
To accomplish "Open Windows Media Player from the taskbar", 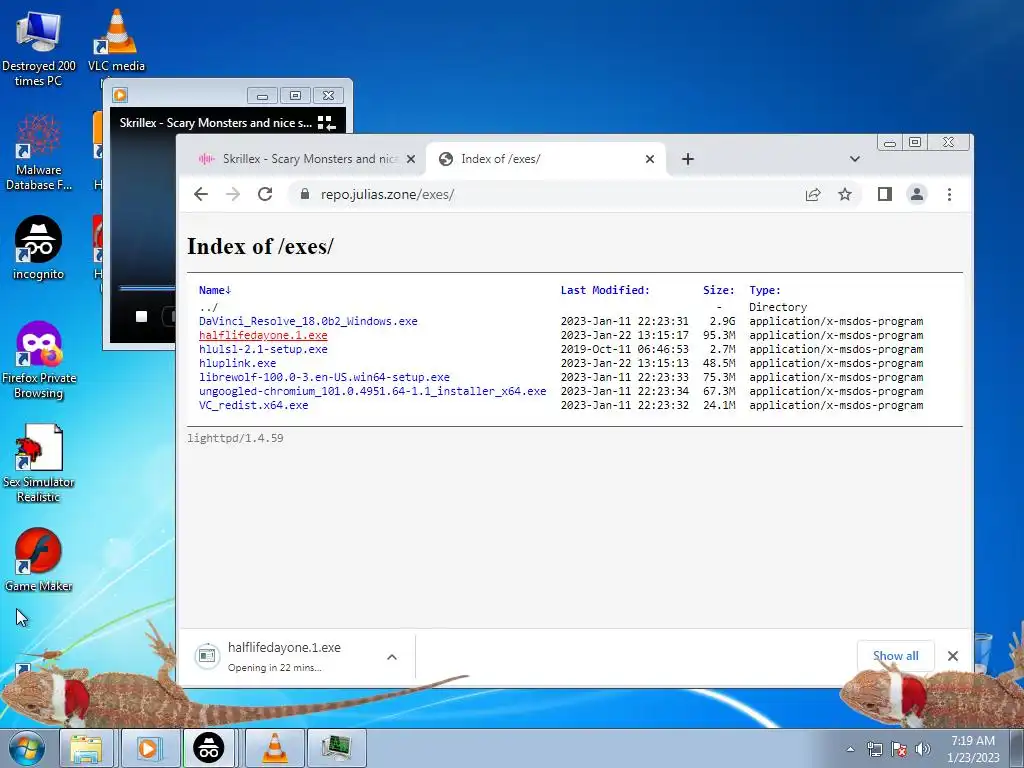I will pos(149,748).
